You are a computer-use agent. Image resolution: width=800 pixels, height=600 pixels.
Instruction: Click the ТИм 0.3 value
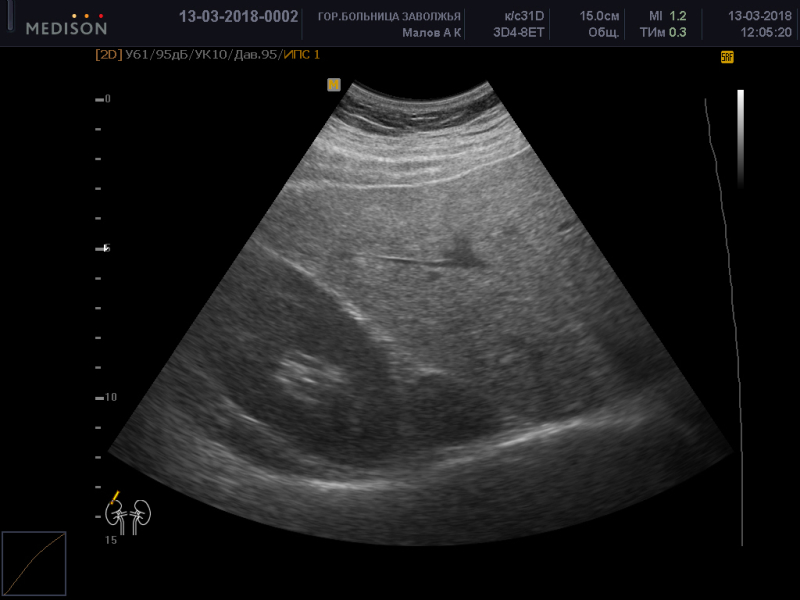point(663,33)
